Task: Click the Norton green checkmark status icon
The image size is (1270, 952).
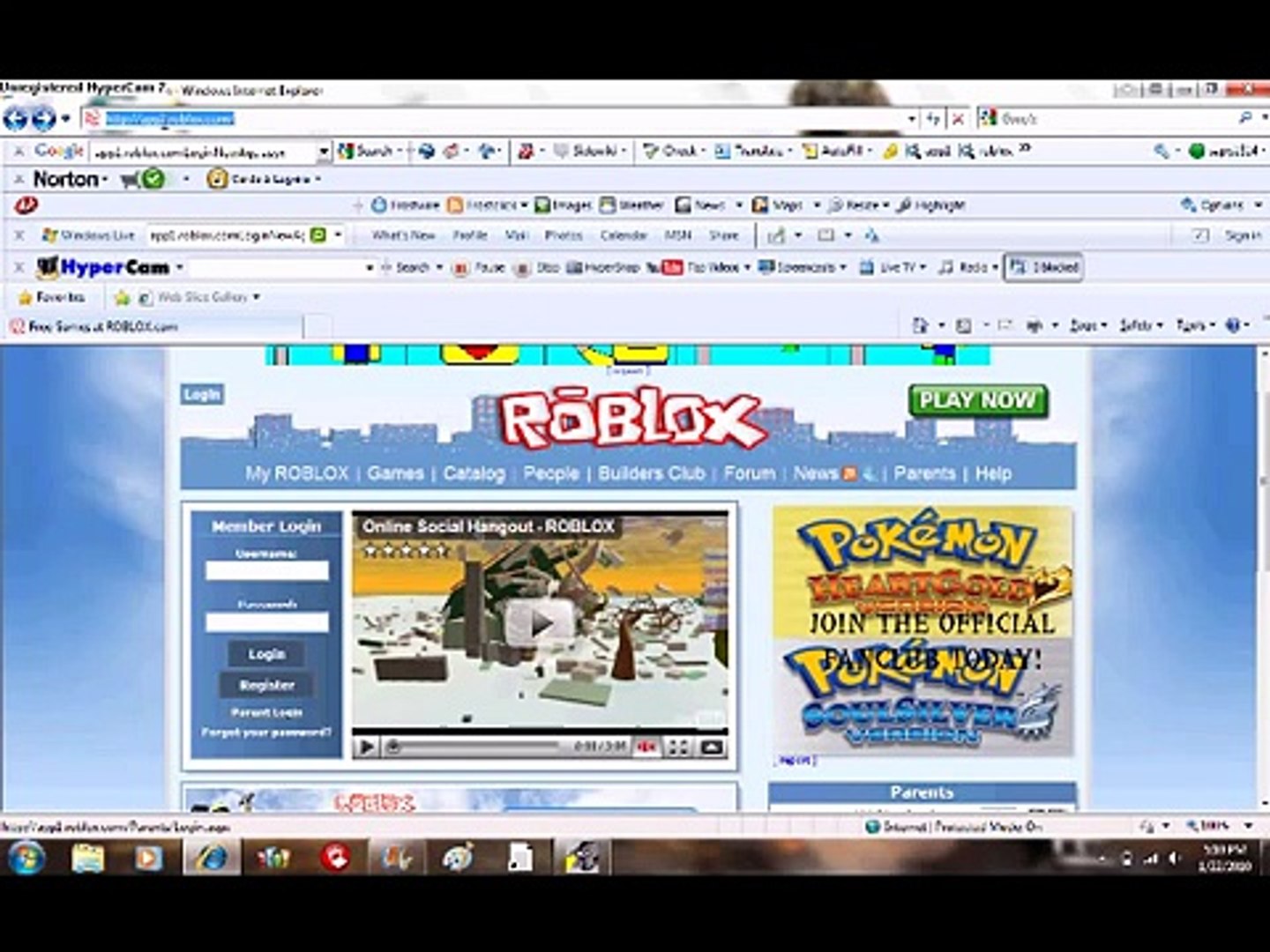Action: (153, 179)
